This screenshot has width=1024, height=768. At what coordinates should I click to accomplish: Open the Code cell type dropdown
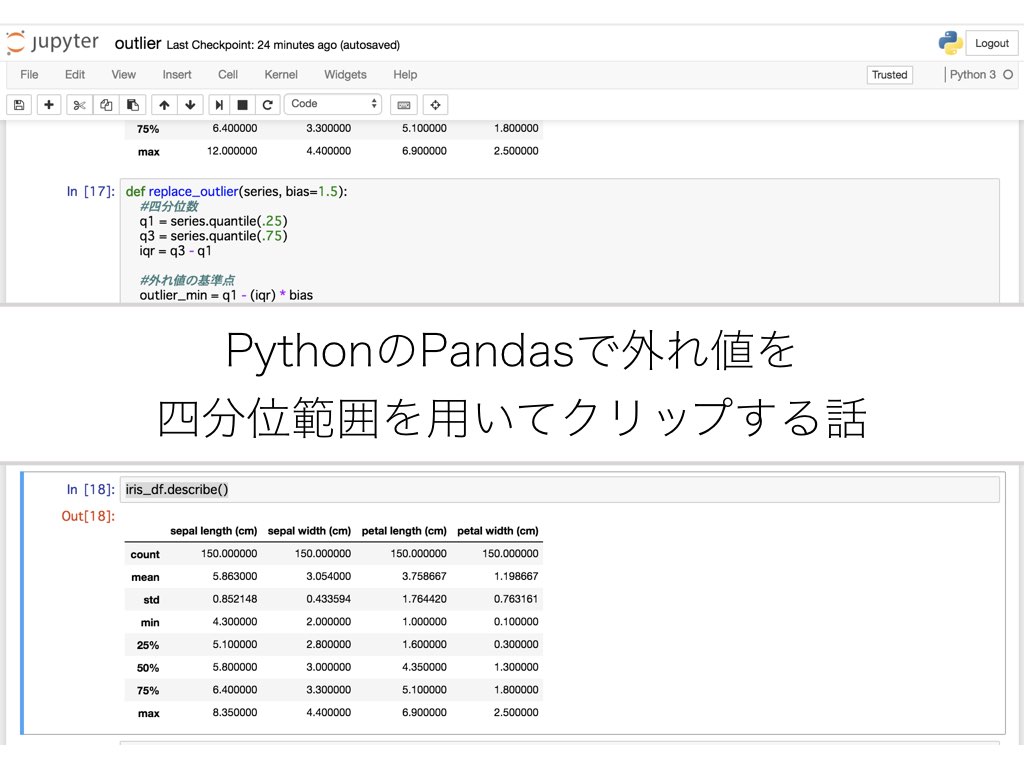click(x=333, y=103)
